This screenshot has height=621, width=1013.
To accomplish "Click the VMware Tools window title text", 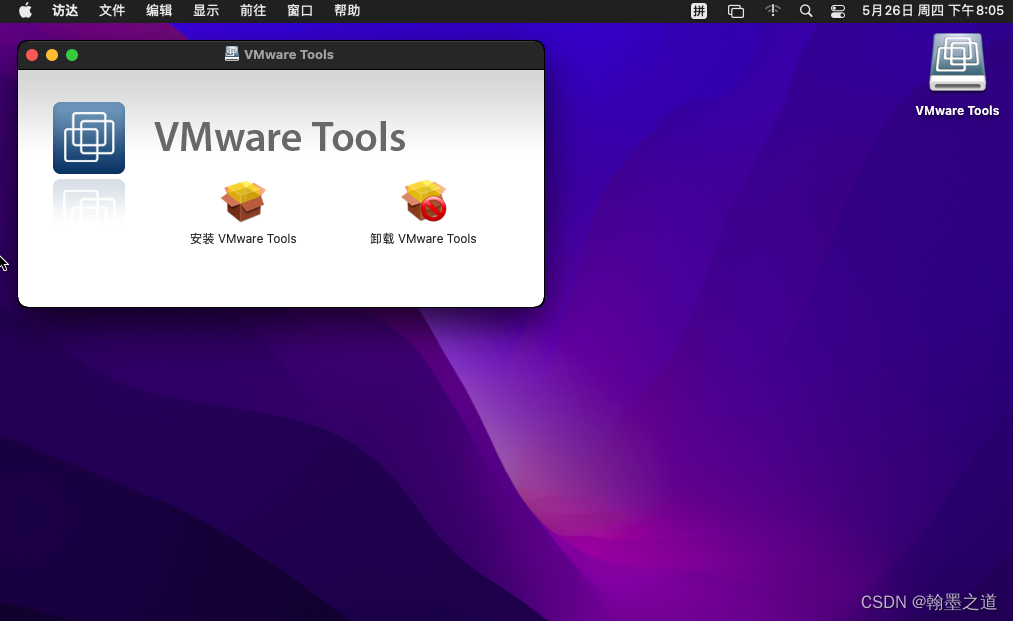I will click(x=289, y=54).
